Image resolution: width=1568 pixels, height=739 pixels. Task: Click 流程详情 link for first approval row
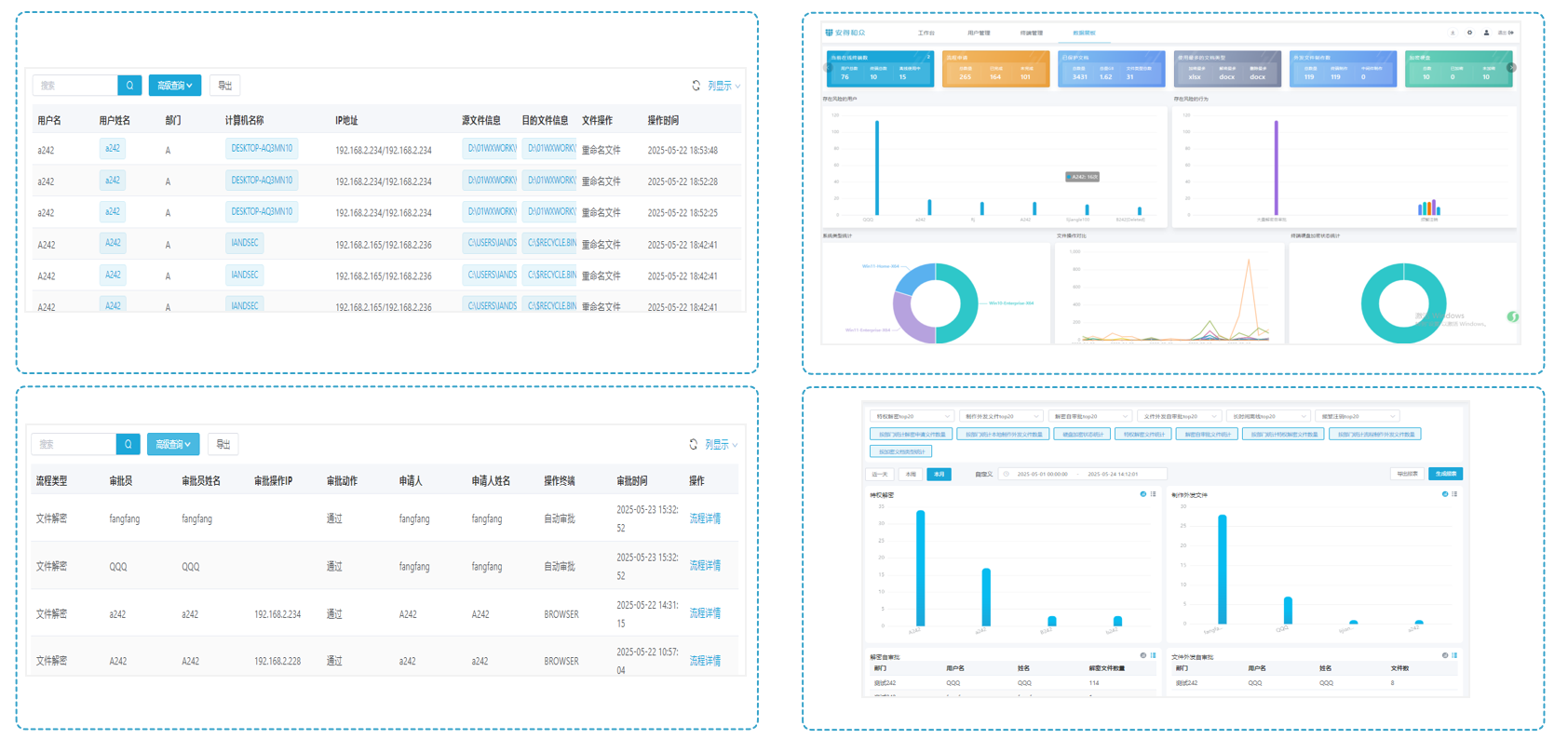coord(704,518)
